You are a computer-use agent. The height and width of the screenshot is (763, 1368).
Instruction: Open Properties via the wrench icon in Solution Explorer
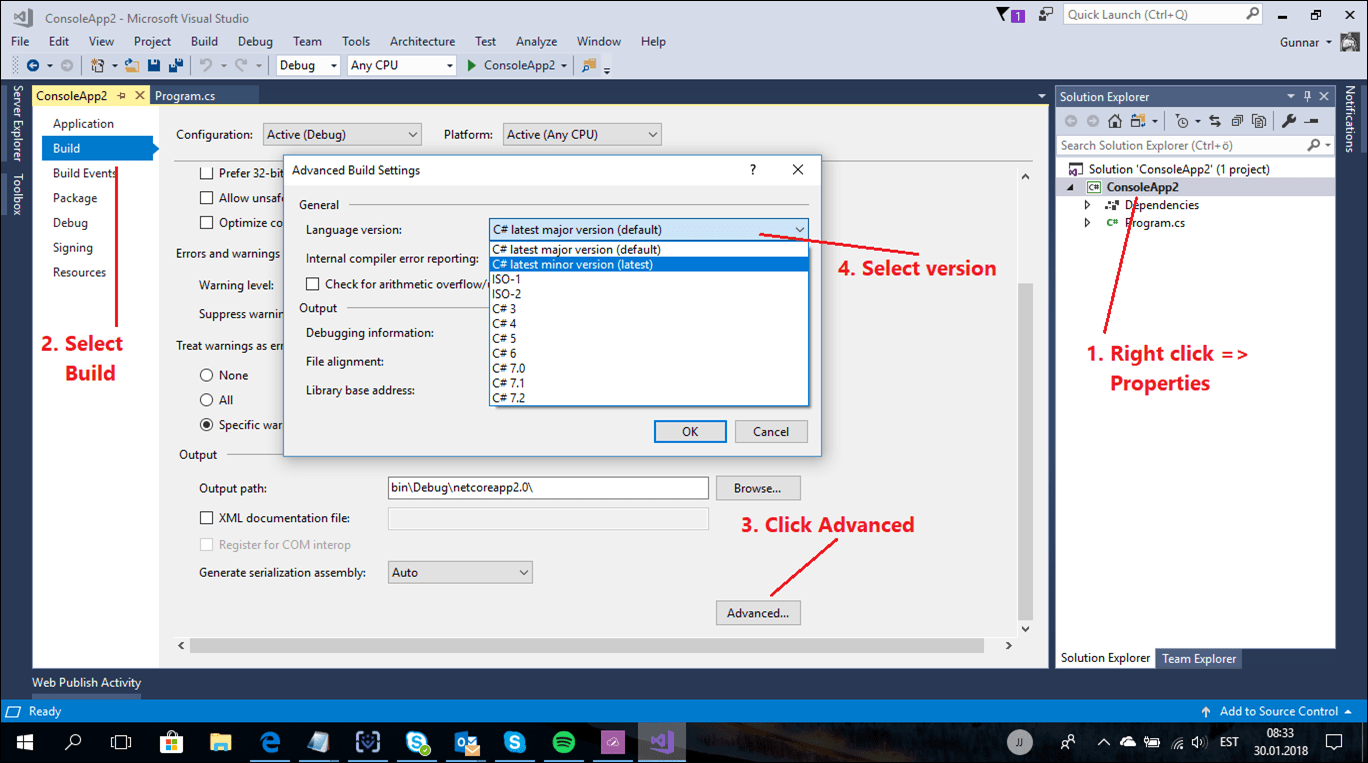click(1287, 121)
